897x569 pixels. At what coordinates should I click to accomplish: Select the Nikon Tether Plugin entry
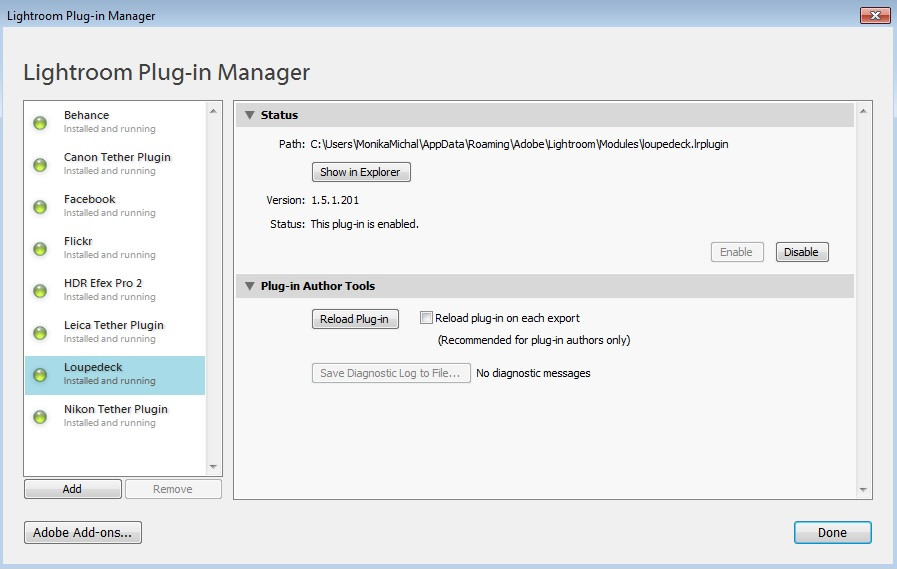(x=115, y=416)
